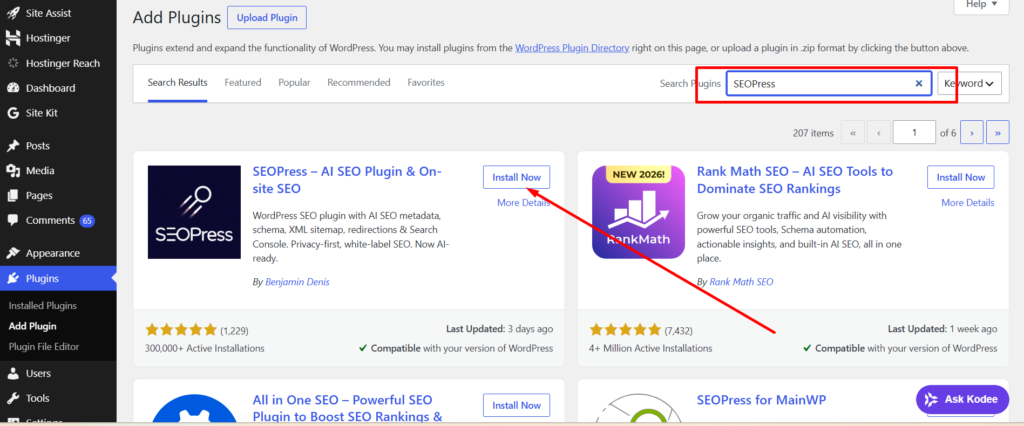
Task: Click 'Last Updated: 1 week ago' text
Action: tap(942, 329)
